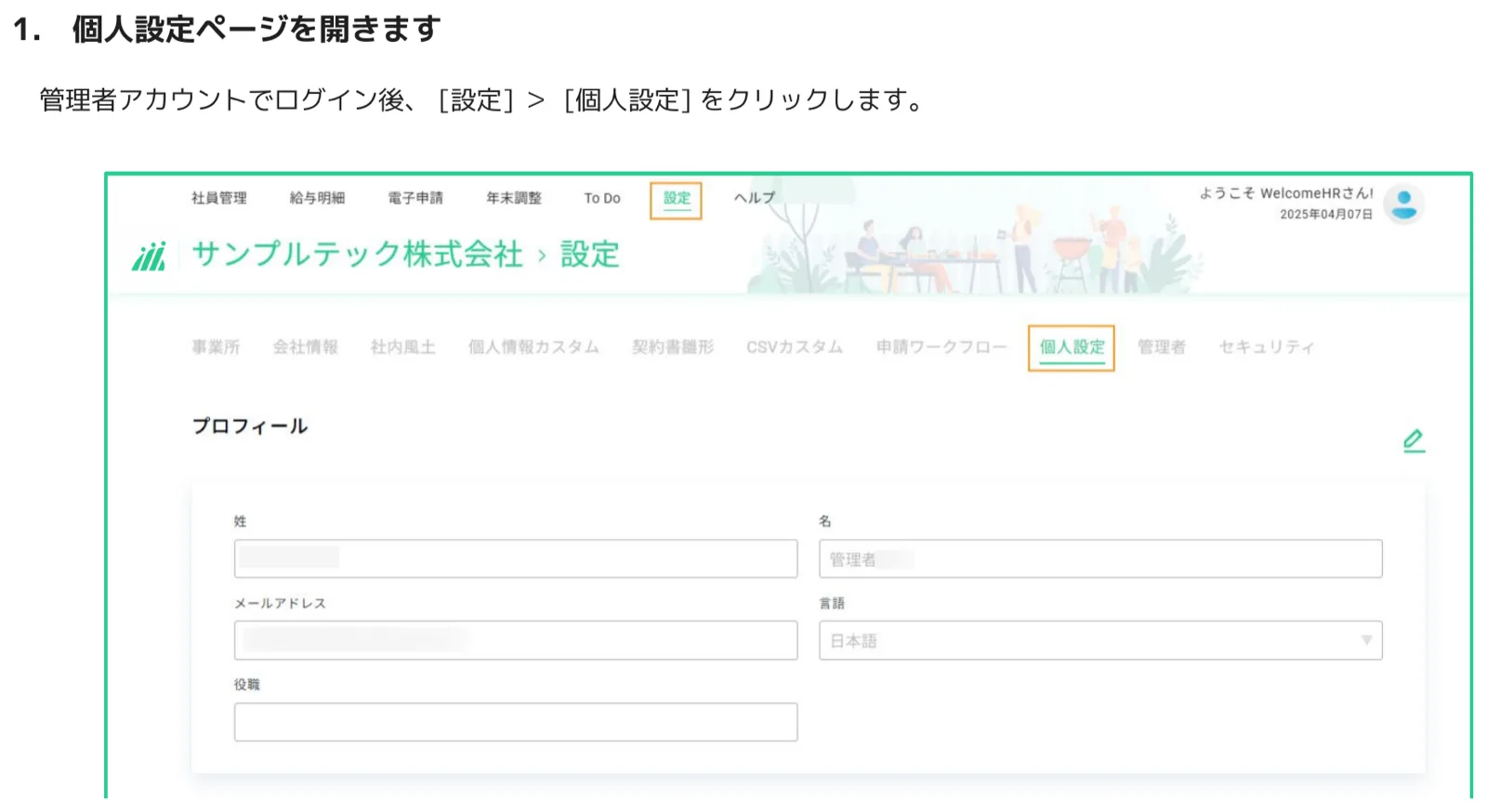
Task: Switch to the 管理者 tab
Action: [1162, 347]
